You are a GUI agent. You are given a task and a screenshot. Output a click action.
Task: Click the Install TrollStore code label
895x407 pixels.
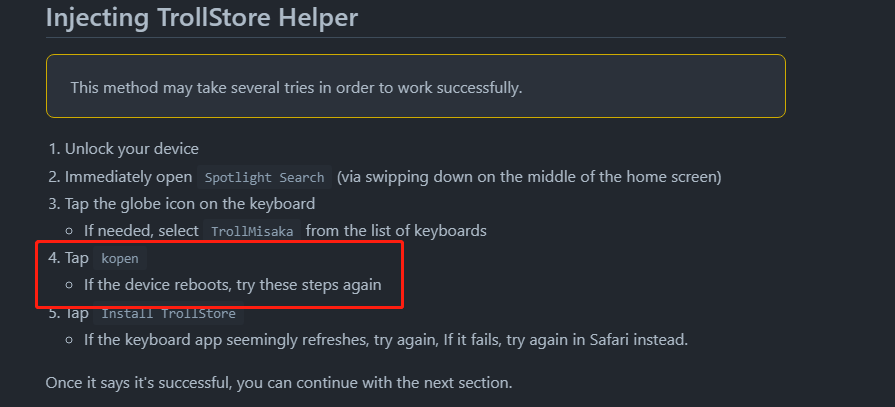coord(168,313)
